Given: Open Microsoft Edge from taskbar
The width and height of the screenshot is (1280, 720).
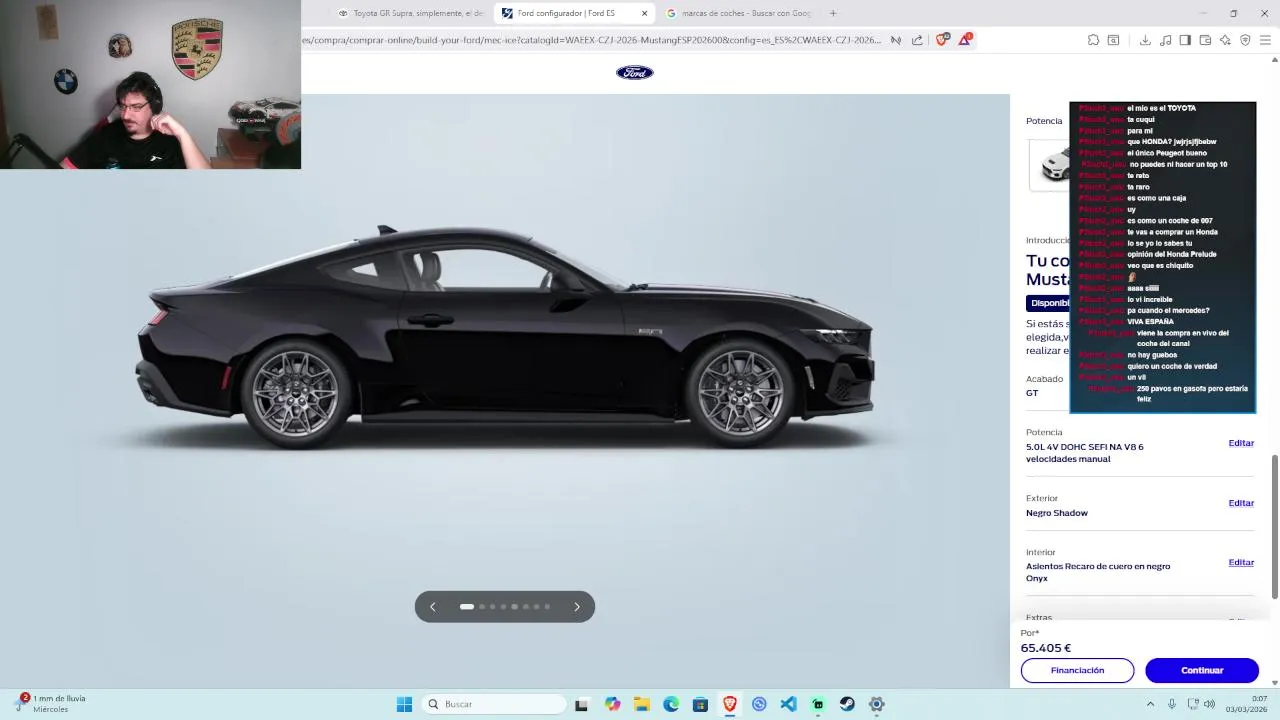Looking at the screenshot, I should [x=671, y=704].
